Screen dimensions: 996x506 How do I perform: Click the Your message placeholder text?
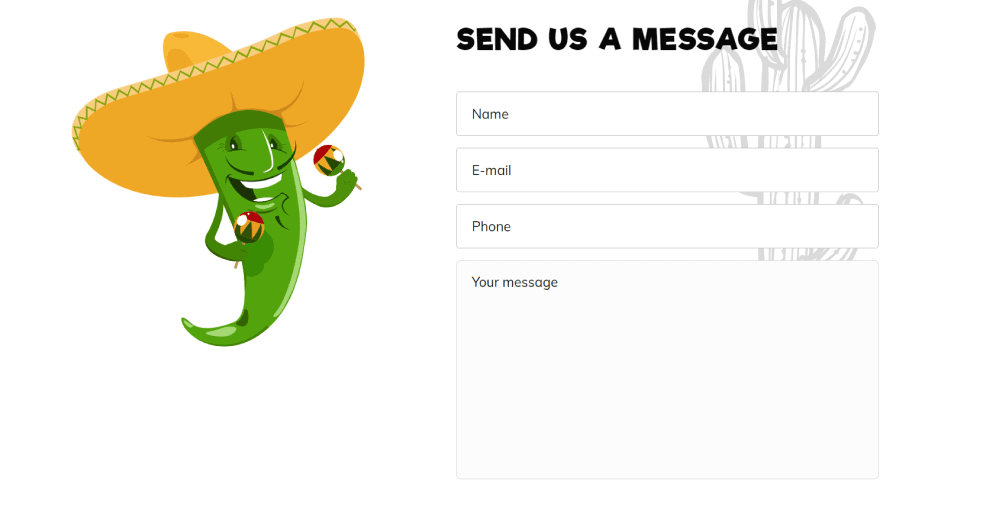tap(515, 283)
